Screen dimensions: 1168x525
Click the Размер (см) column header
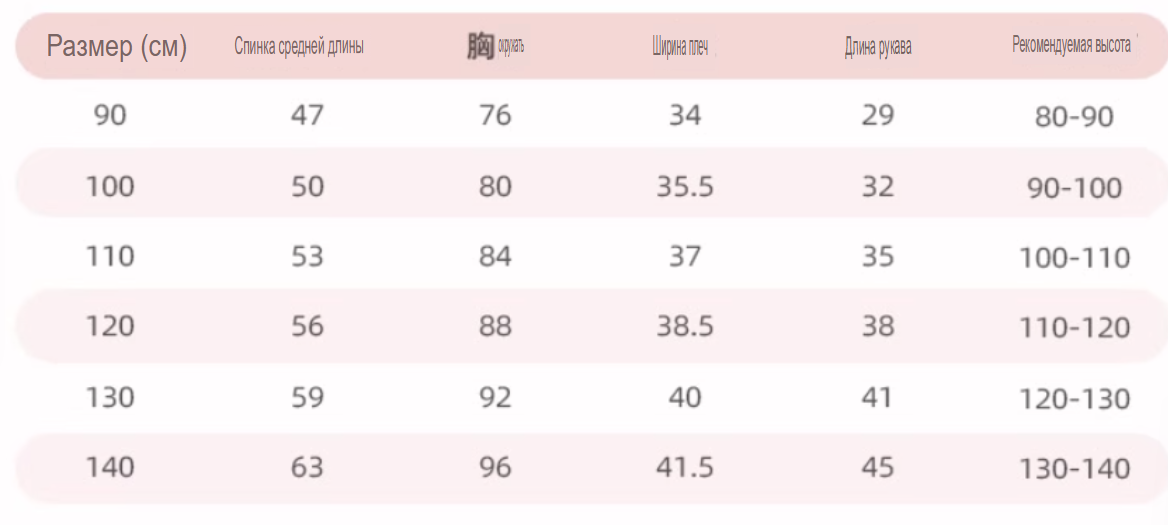(x=117, y=48)
